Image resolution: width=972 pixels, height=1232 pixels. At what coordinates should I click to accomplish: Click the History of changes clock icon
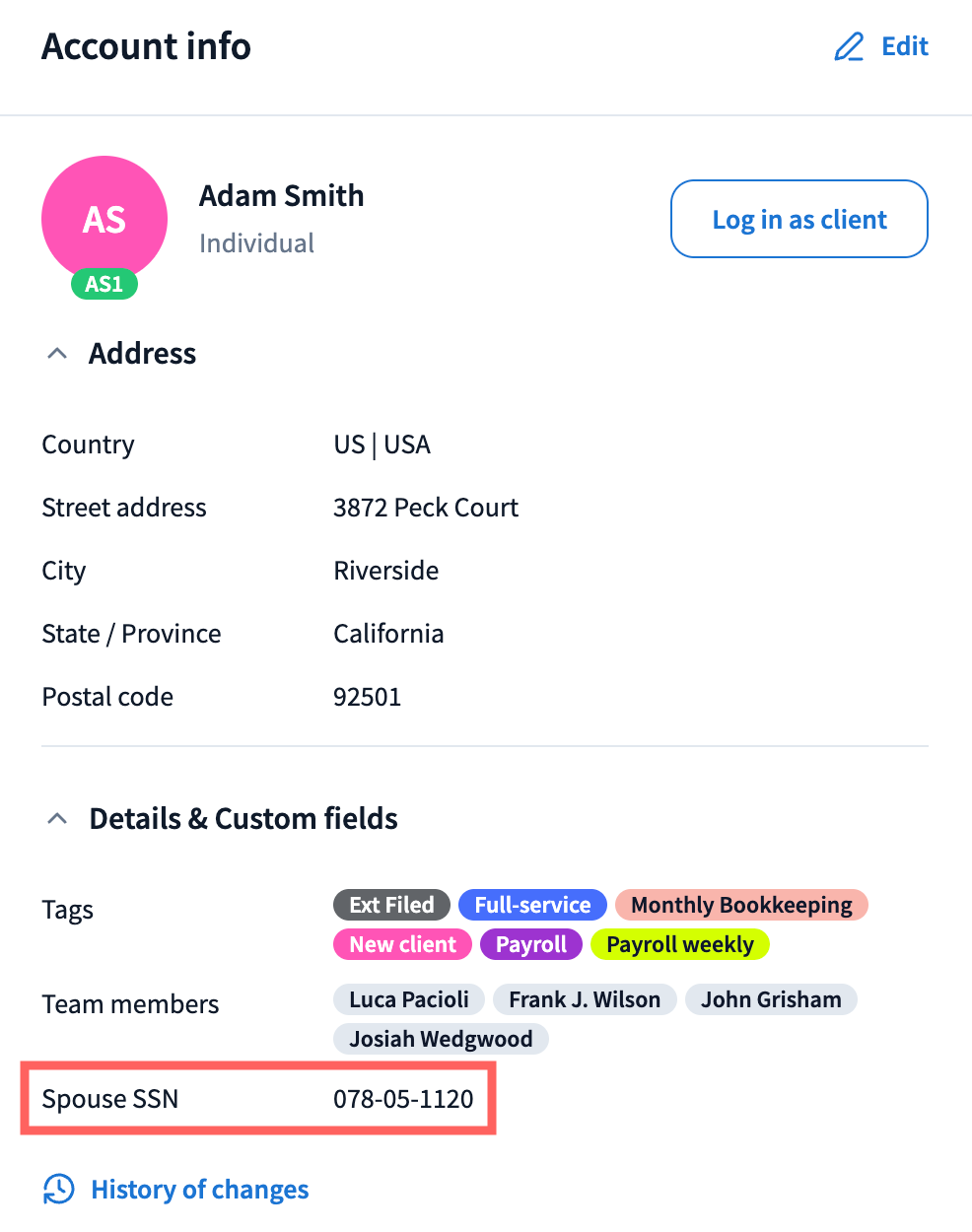(x=59, y=1189)
